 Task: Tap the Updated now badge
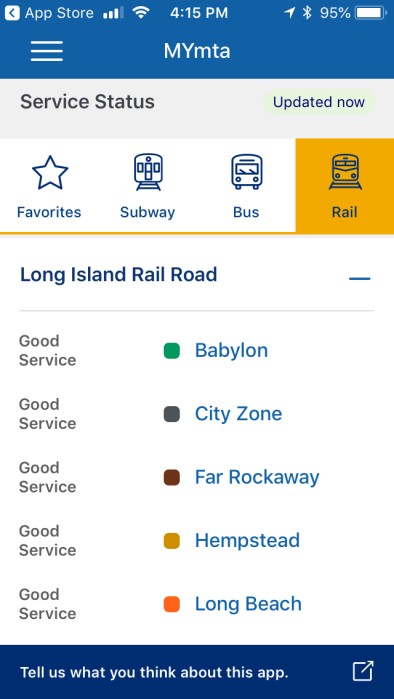[319, 102]
